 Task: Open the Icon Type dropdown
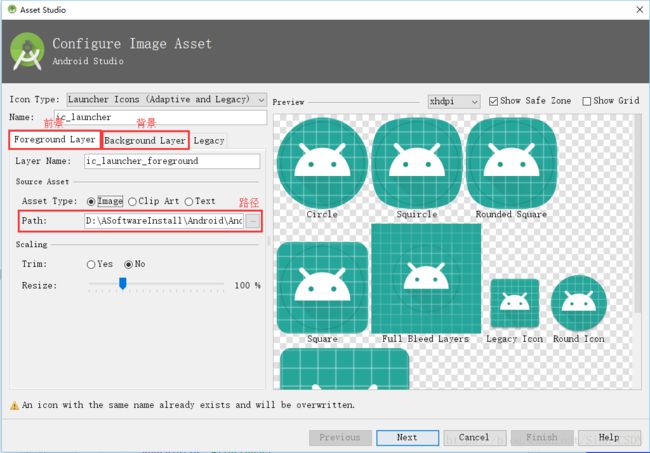(x=166, y=99)
